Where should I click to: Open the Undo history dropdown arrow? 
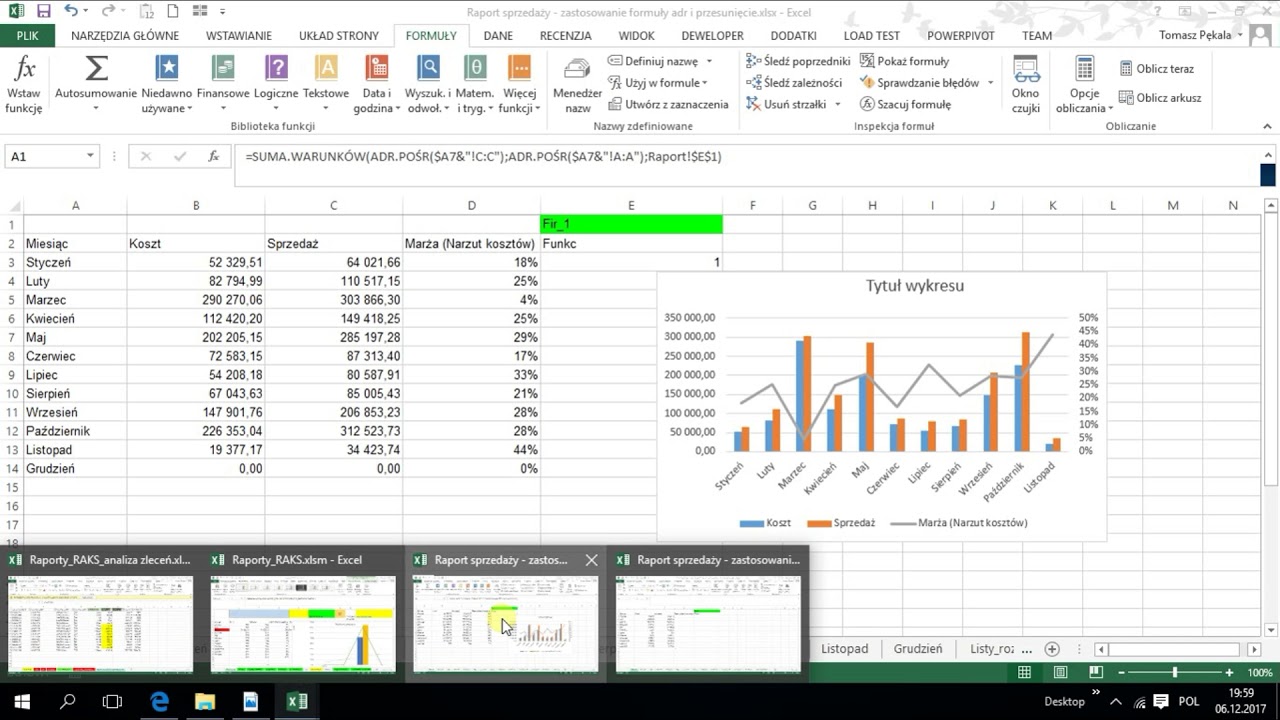84,13
